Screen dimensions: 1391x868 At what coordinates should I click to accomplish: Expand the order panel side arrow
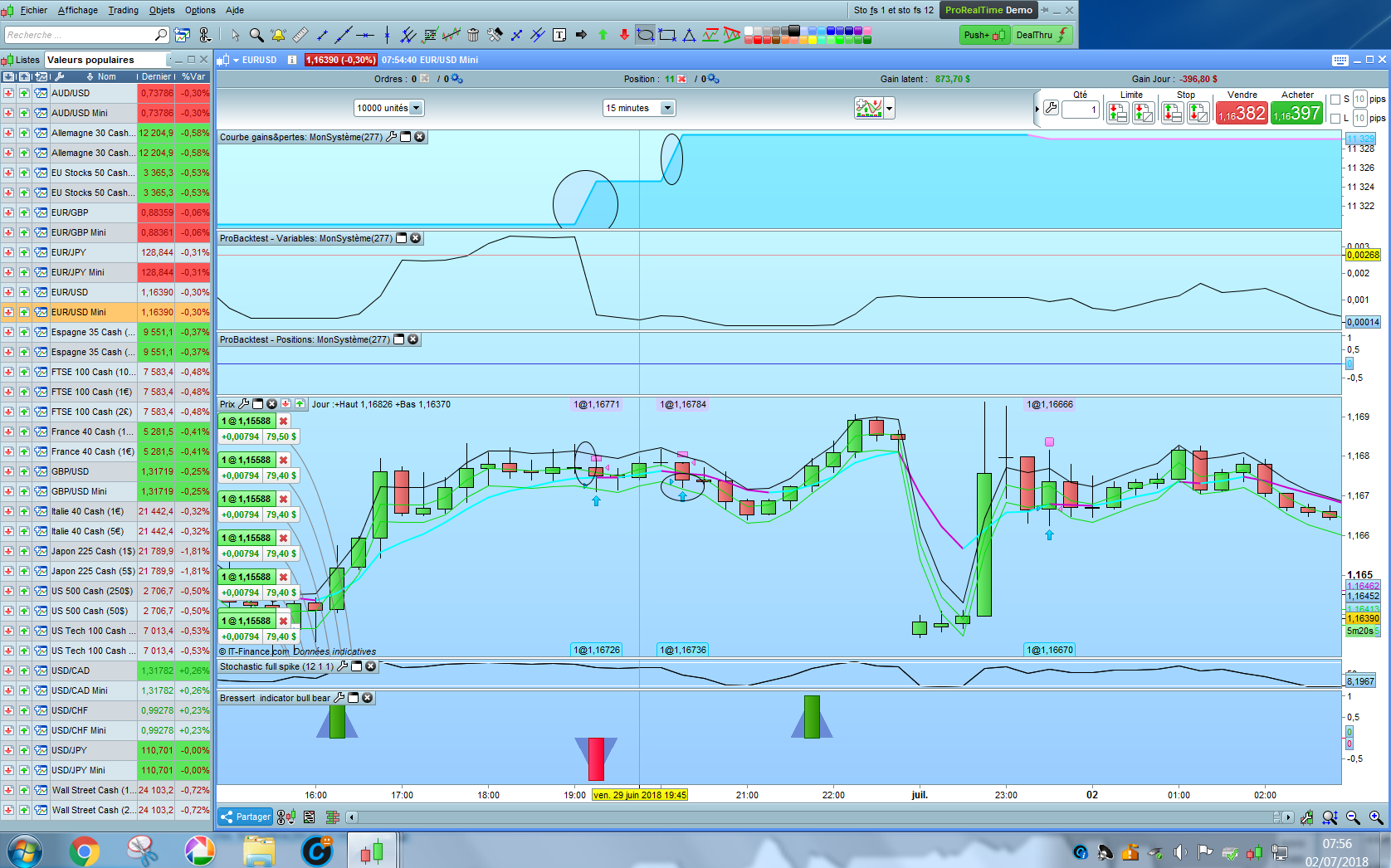coord(1037,109)
